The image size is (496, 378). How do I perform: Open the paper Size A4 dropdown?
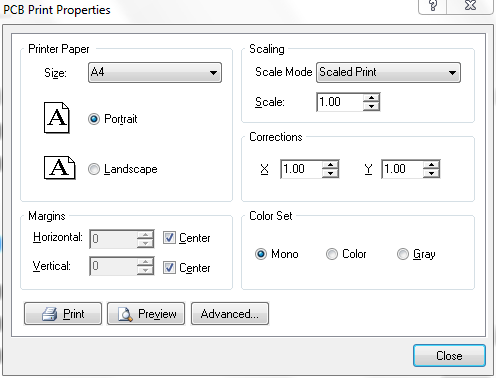155,72
